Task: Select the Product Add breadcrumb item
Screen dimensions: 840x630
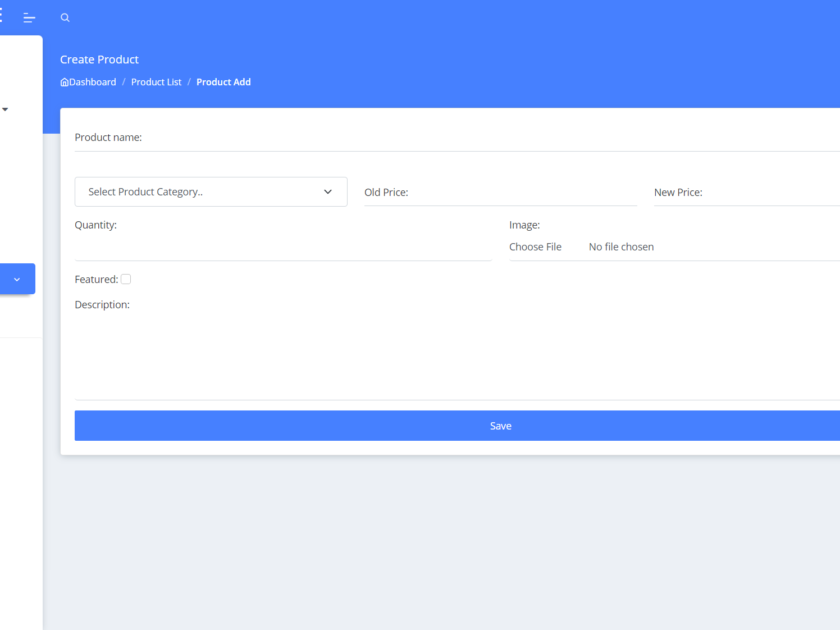Action: click(223, 82)
